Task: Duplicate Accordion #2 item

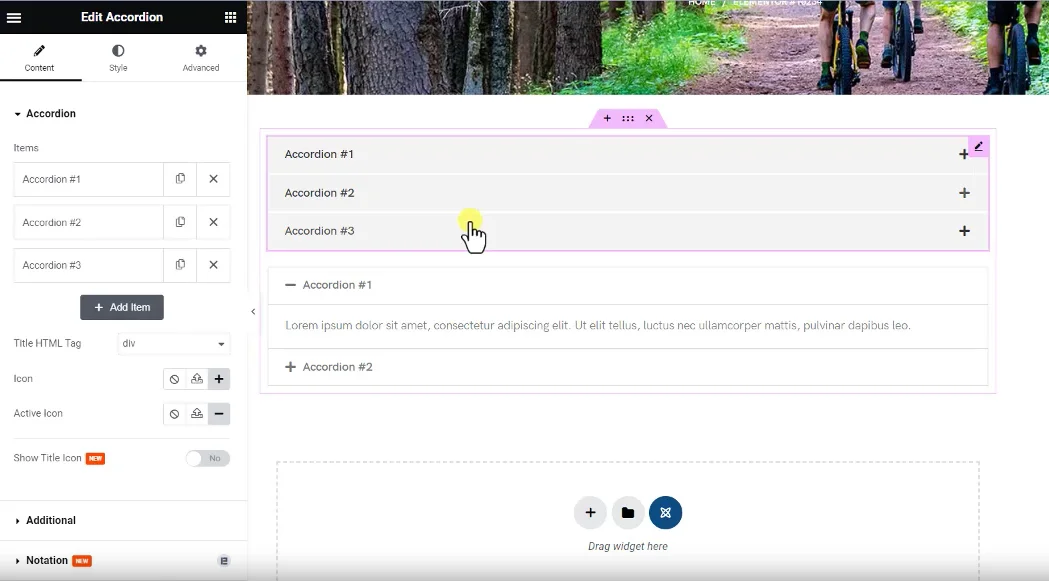Action: pyautogui.click(x=180, y=222)
